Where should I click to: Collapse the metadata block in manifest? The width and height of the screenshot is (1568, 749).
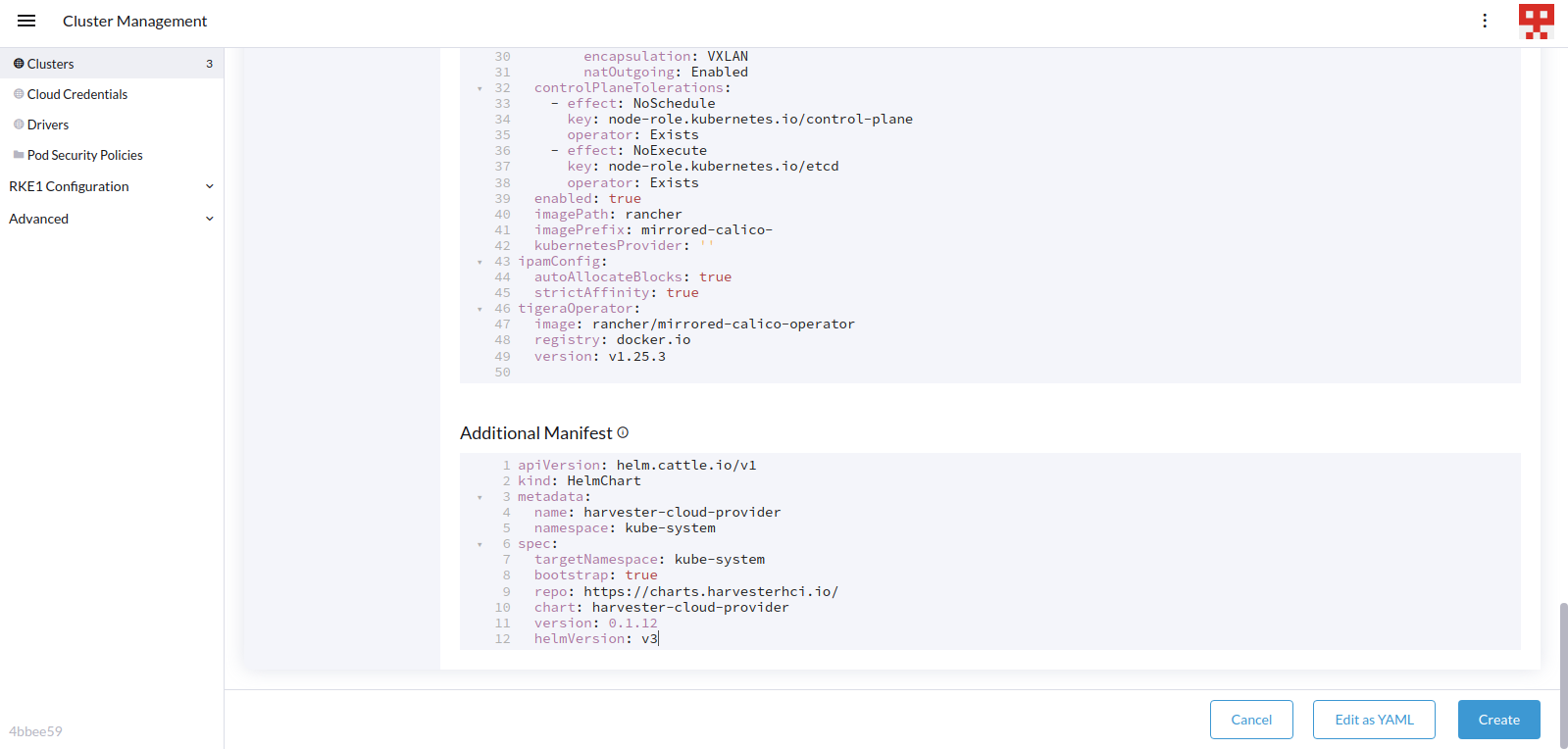(x=480, y=497)
